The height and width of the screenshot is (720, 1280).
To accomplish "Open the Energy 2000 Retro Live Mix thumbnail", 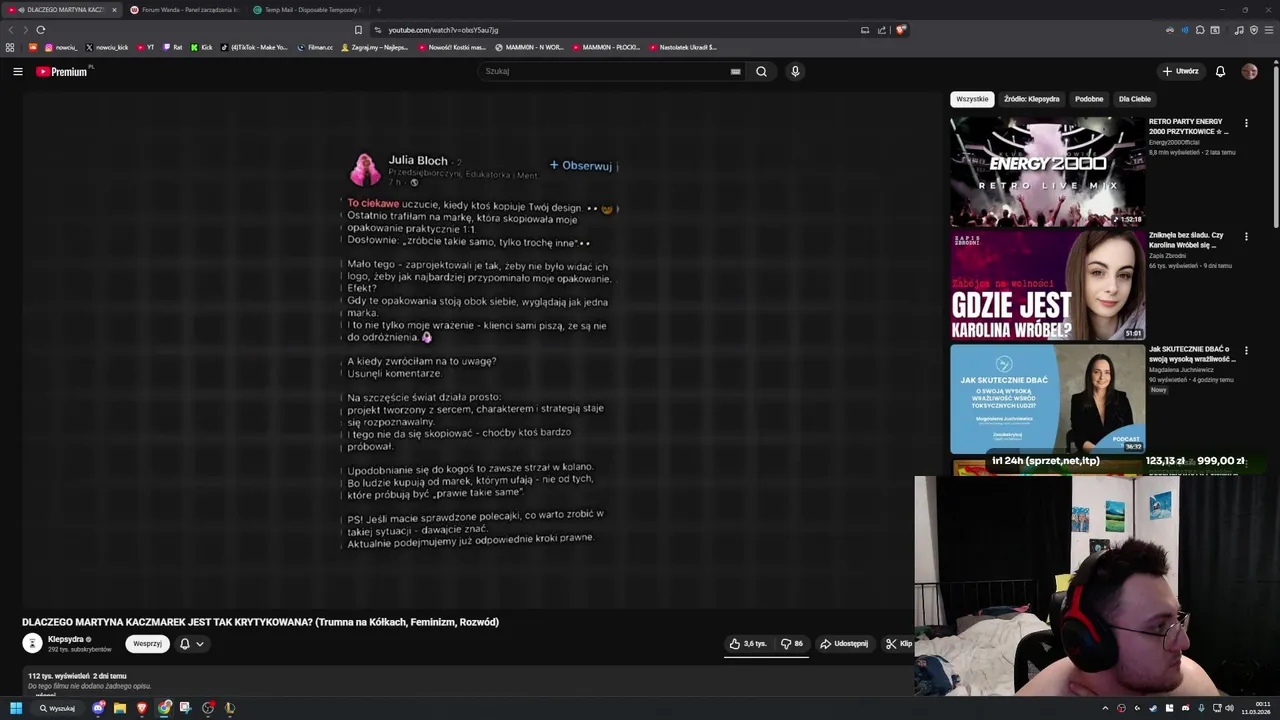I will [1047, 172].
